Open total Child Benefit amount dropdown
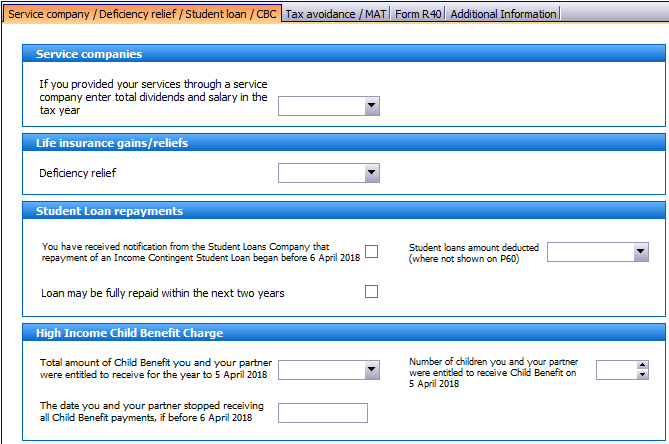Image resolution: width=669 pixels, height=444 pixels. pyautogui.click(x=372, y=370)
